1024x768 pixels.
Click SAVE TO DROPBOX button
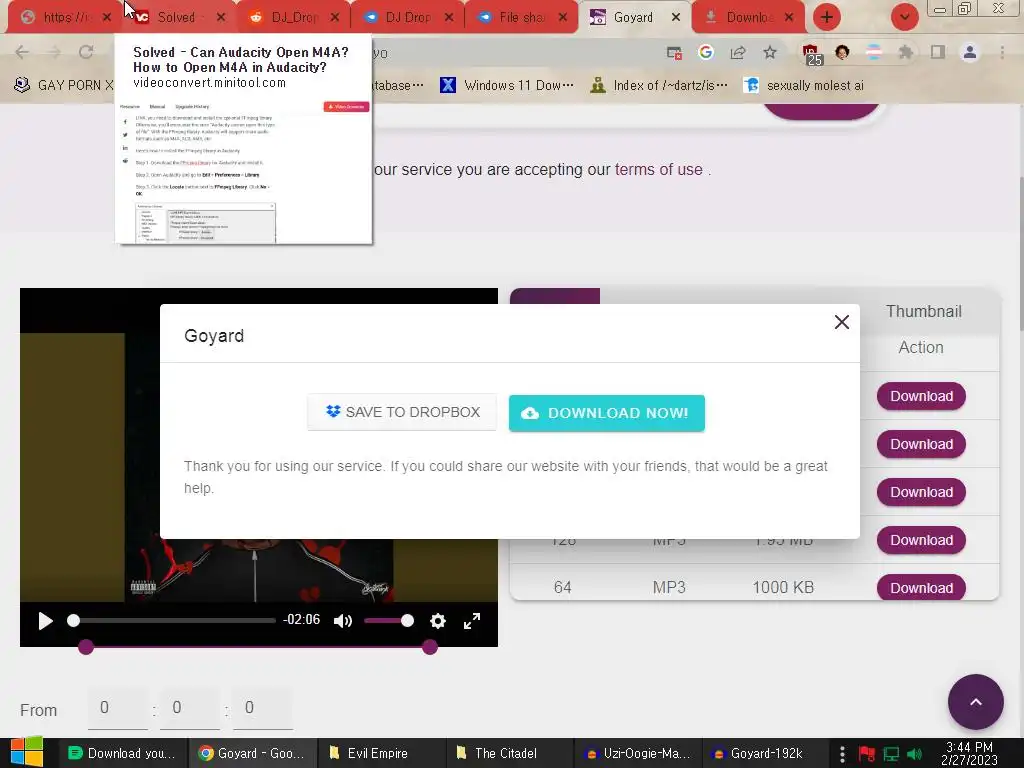402,412
